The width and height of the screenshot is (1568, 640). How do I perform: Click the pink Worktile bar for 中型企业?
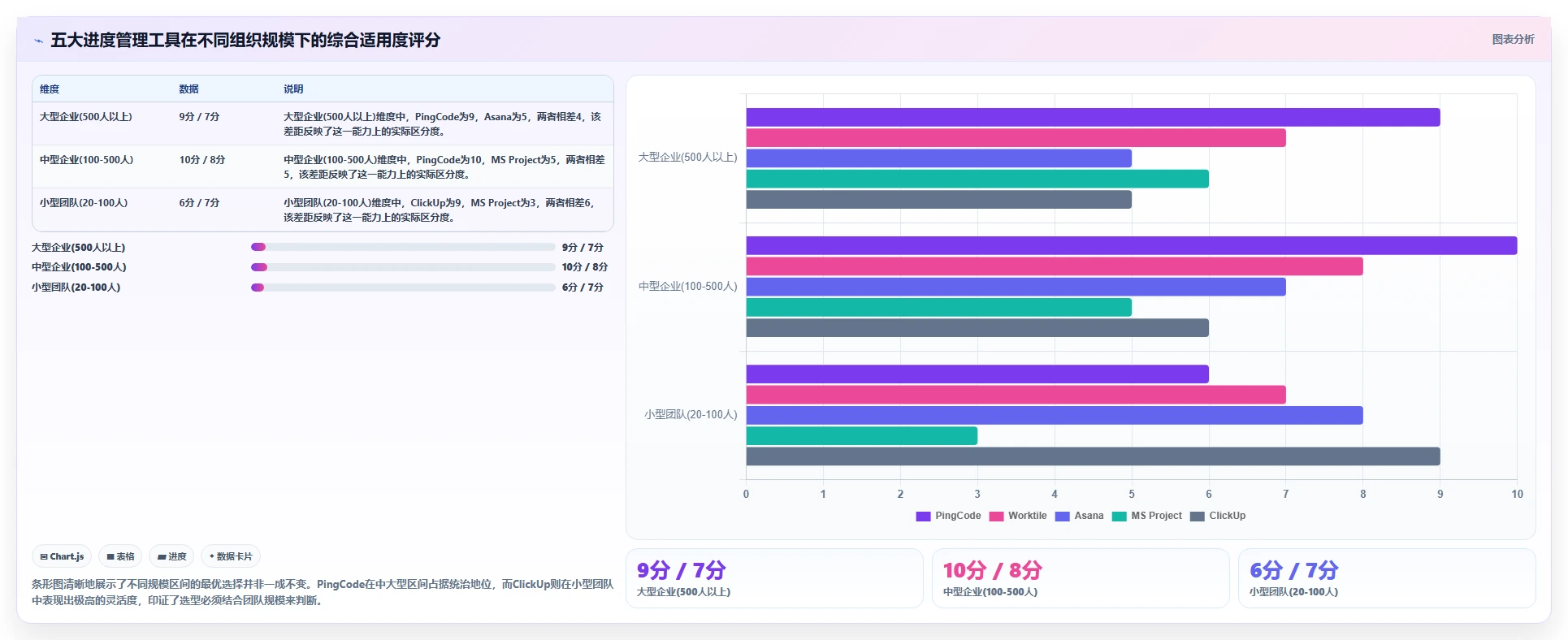pyautogui.click(x=1055, y=266)
